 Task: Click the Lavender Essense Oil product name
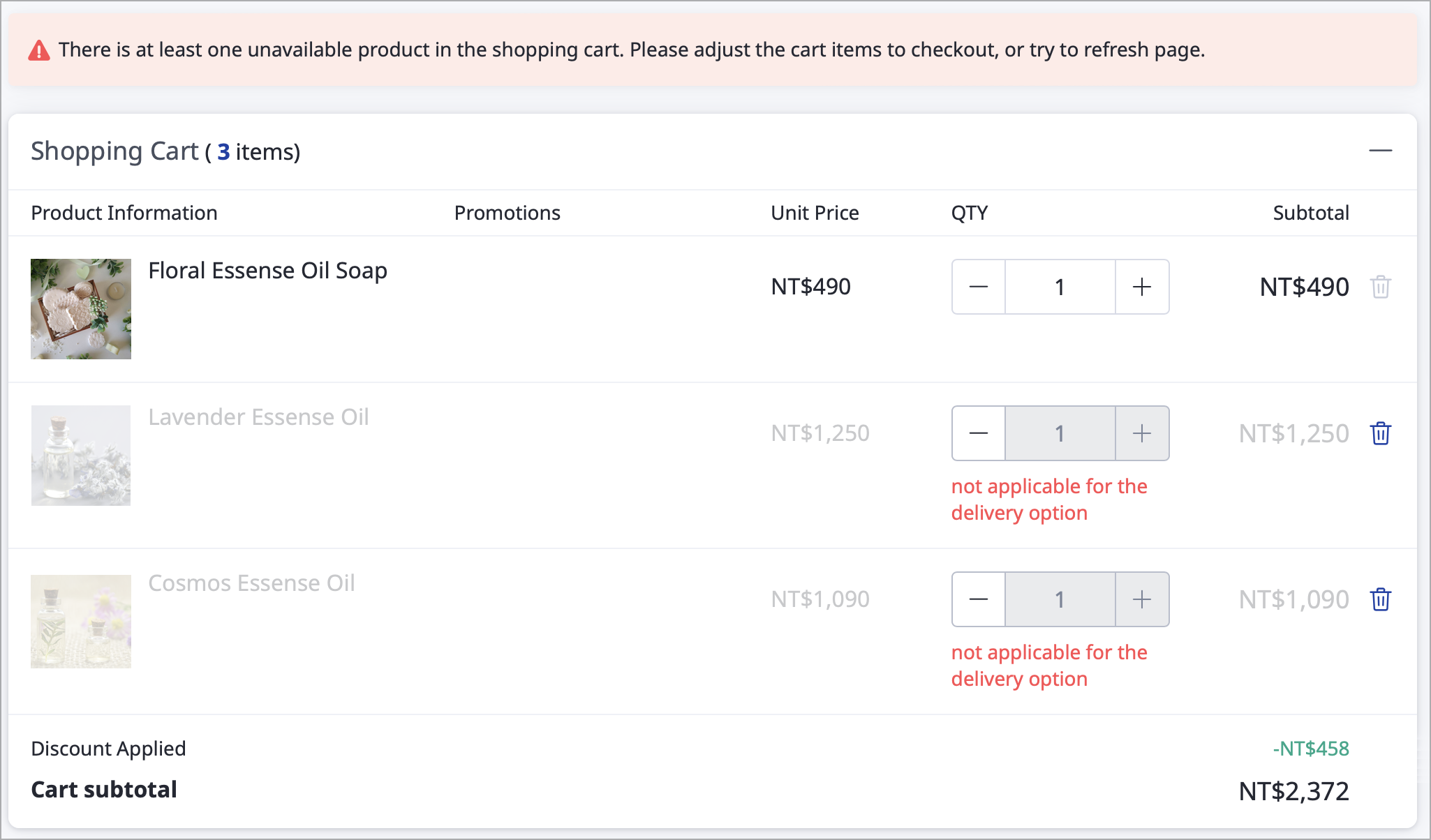pyautogui.click(x=258, y=417)
